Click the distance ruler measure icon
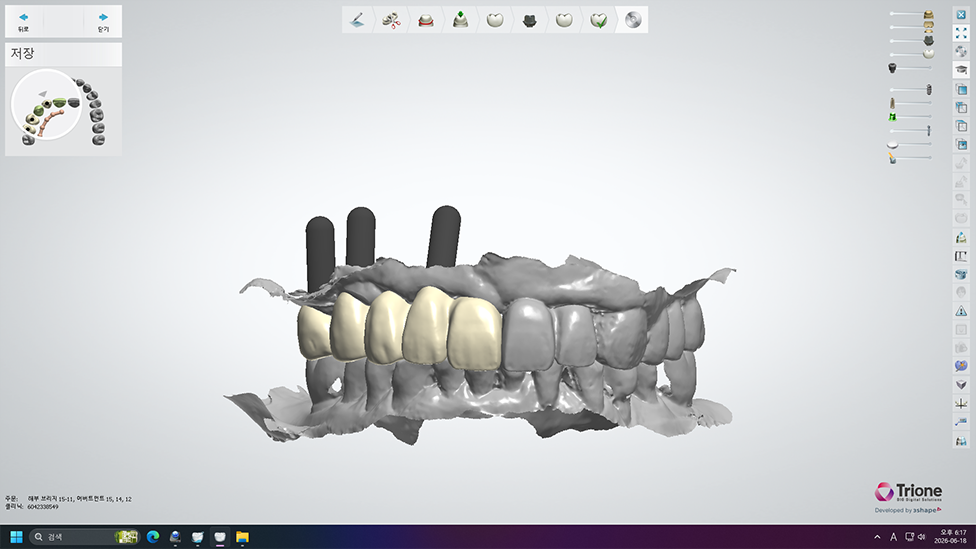 [x=961, y=422]
